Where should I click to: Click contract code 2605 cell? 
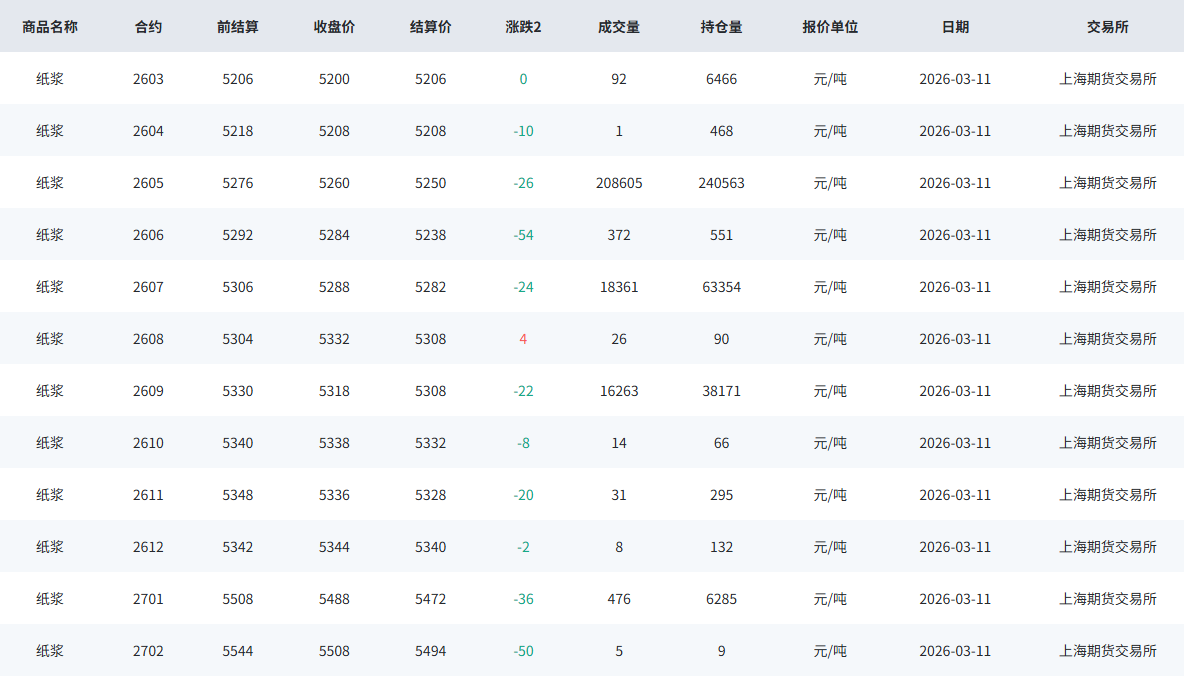[x=148, y=183]
